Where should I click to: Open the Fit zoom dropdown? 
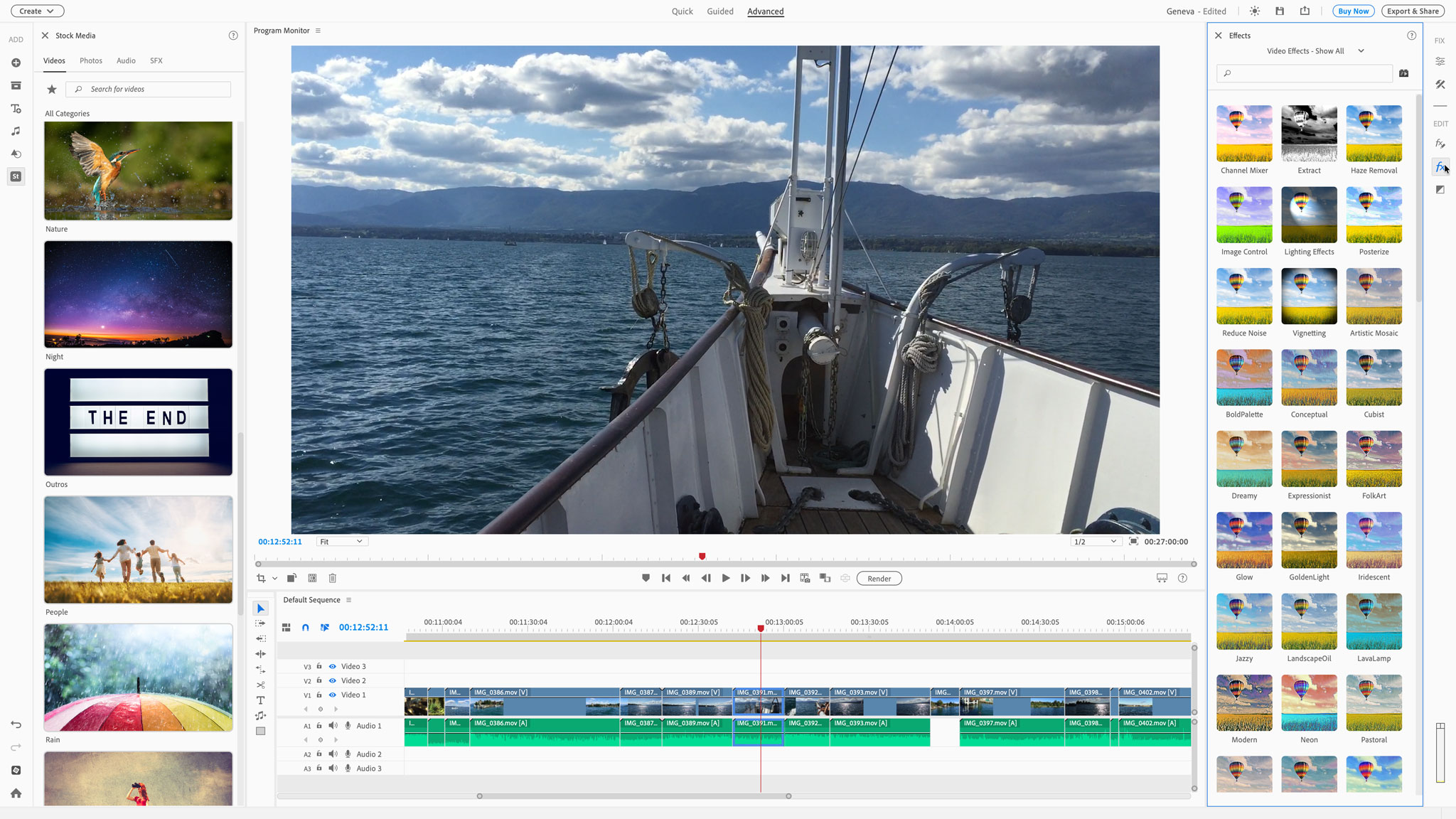341,542
